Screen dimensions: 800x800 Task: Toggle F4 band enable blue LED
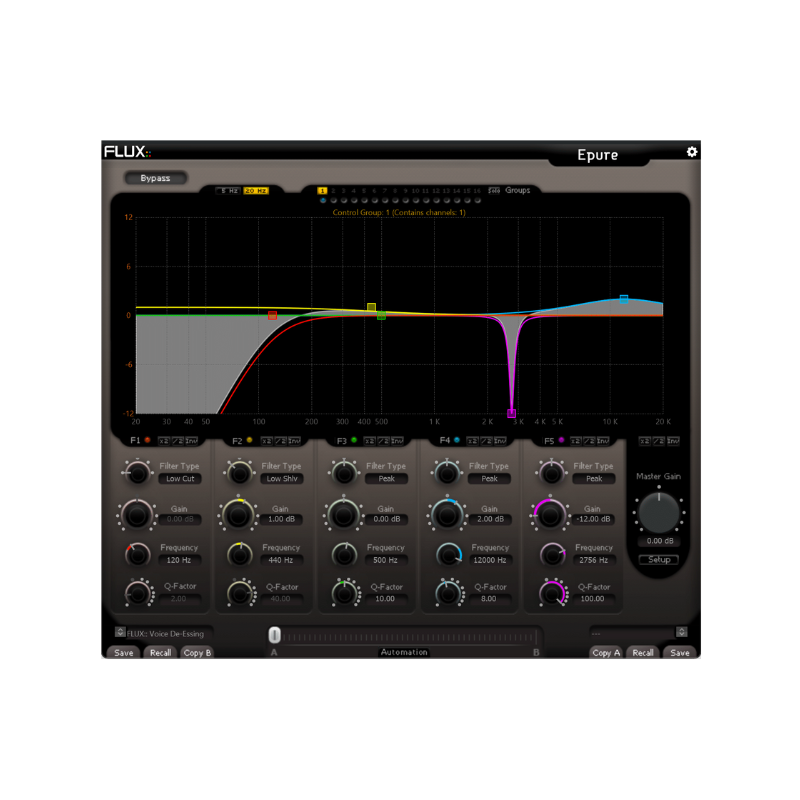(457, 440)
